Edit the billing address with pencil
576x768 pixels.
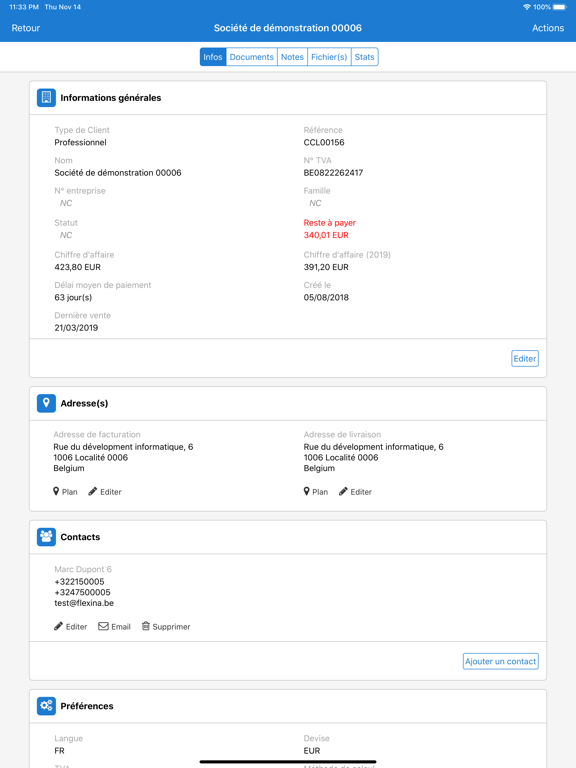[x=105, y=492]
